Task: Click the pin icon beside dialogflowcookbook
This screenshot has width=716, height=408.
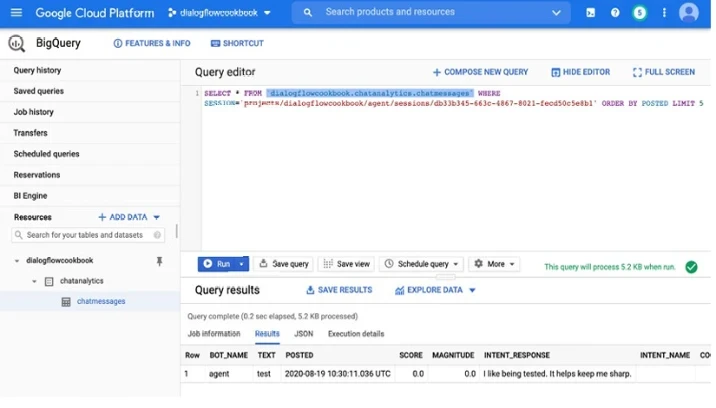Action: point(159,261)
